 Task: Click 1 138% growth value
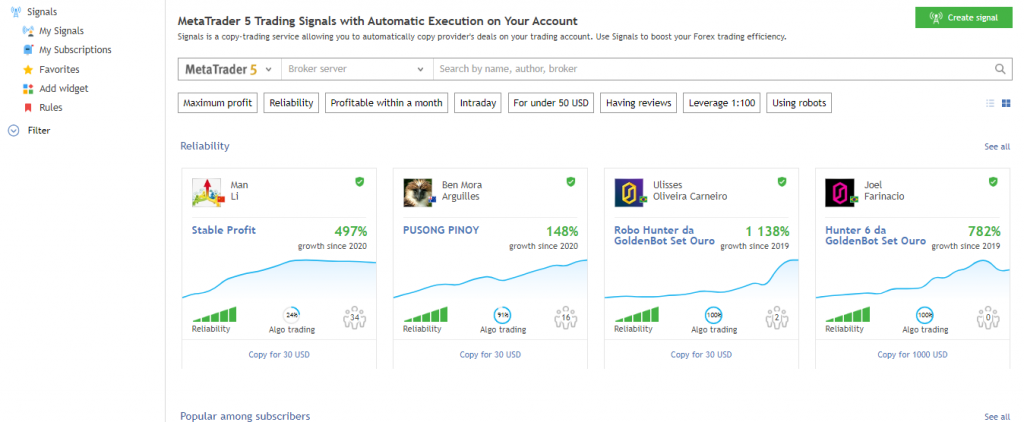pos(767,231)
